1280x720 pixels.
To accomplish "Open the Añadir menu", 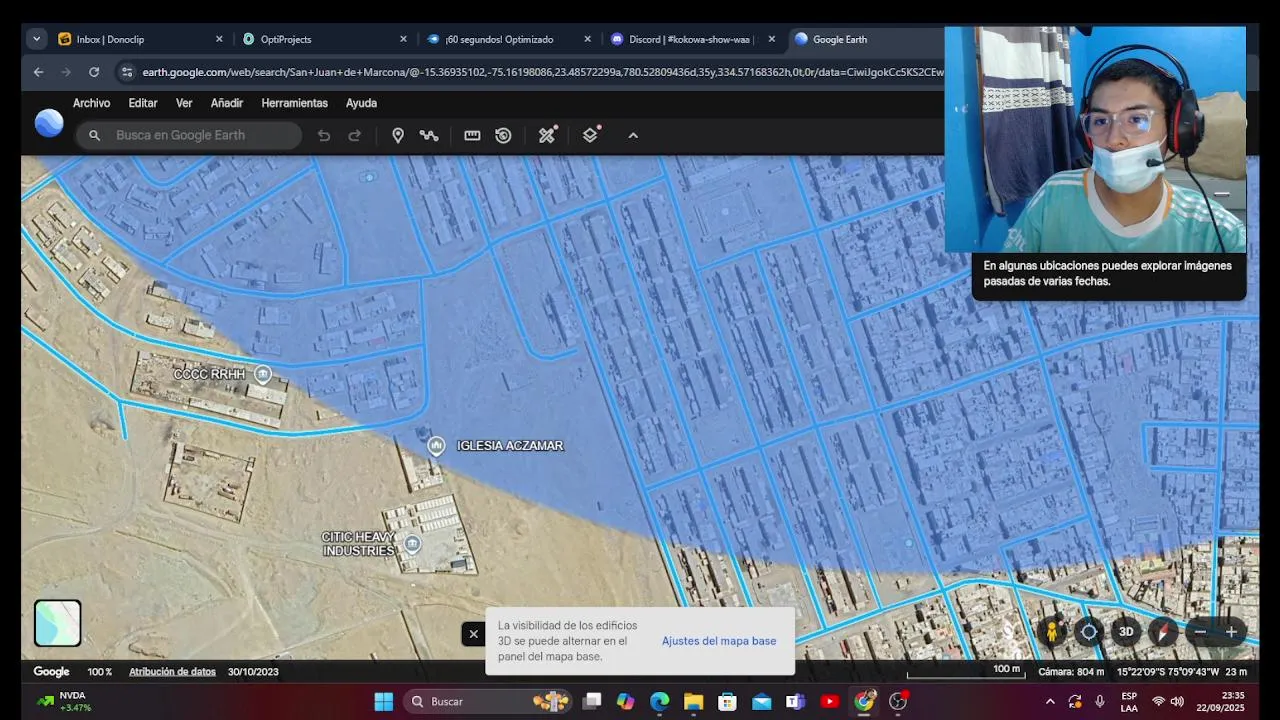I will pyautogui.click(x=227, y=103).
